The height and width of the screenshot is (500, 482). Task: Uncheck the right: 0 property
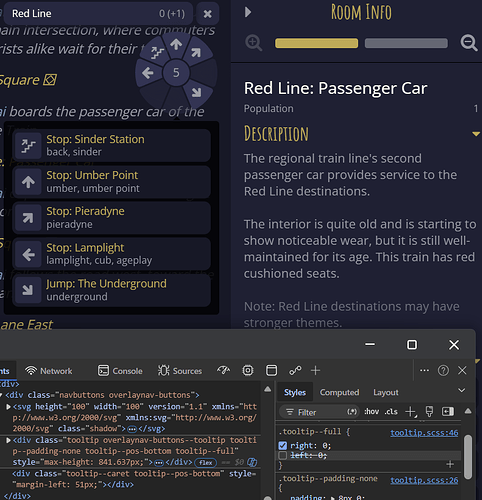pyautogui.click(x=283, y=445)
